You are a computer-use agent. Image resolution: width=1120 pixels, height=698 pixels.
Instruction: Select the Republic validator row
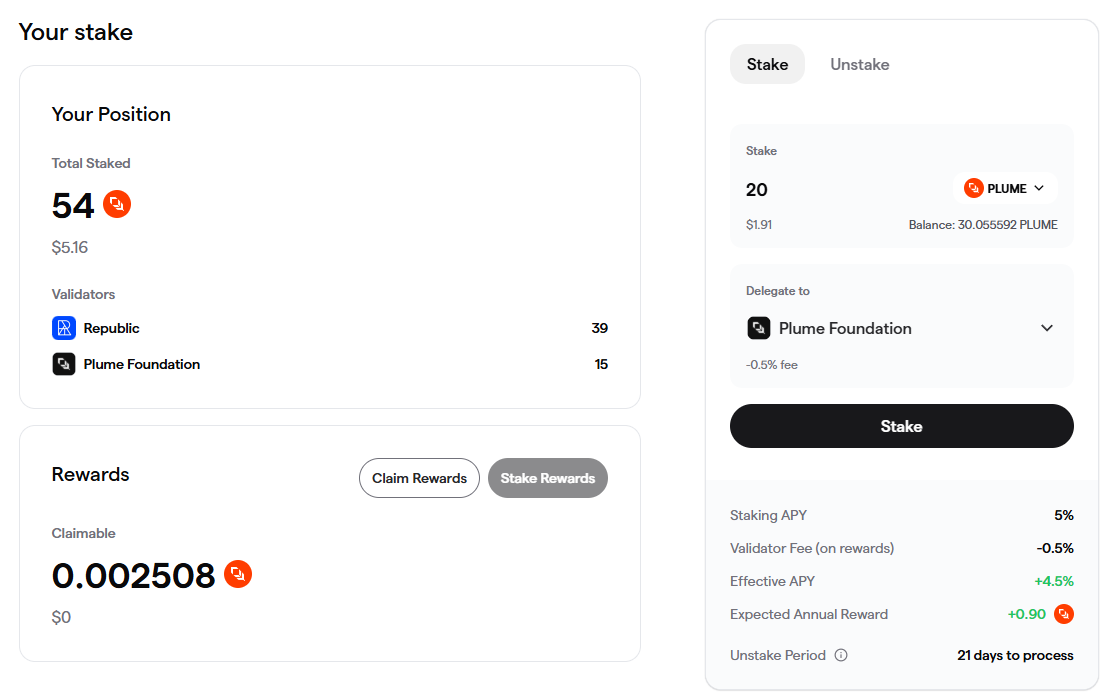tap(329, 328)
